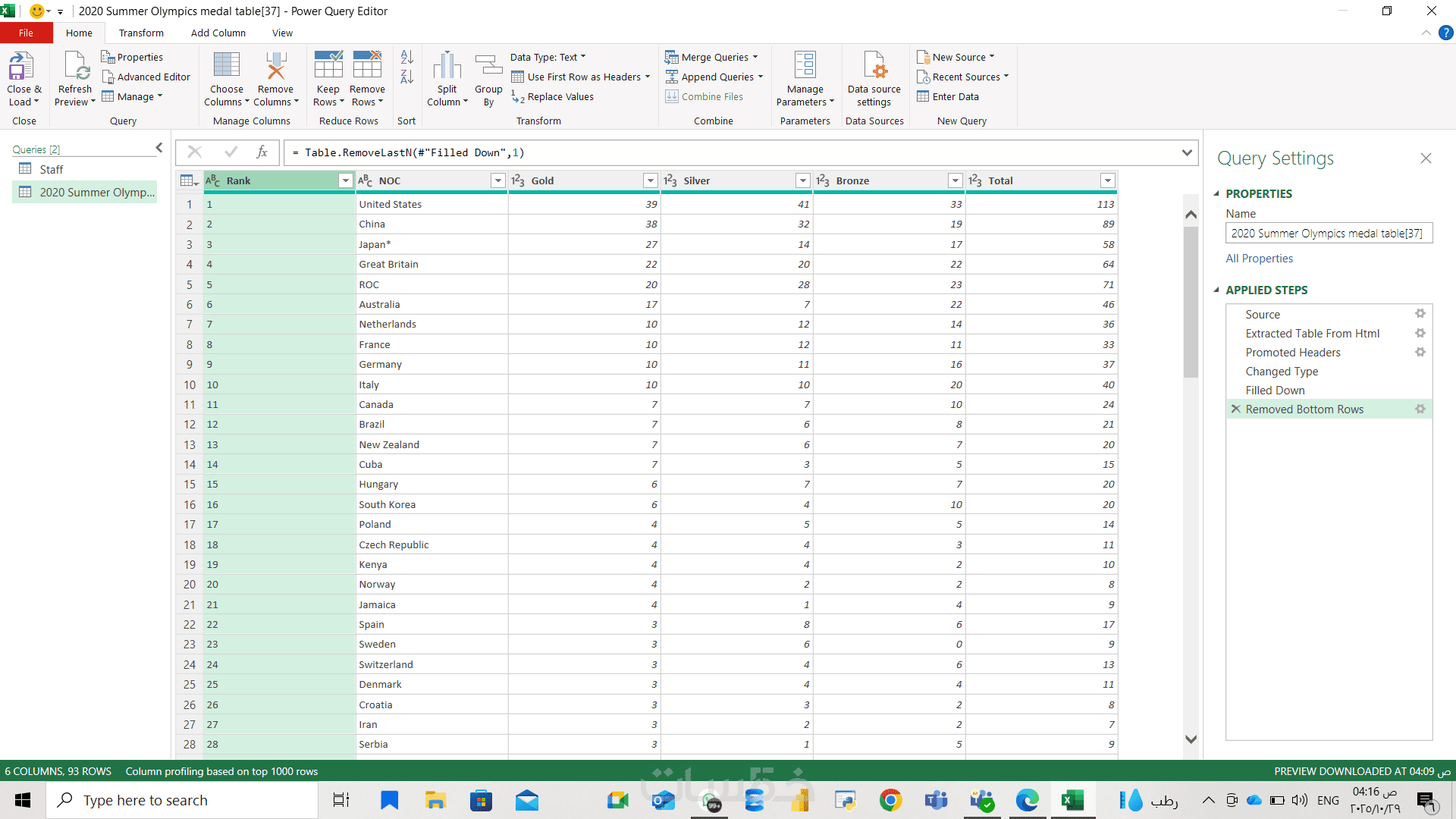The width and height of the screenshot is (1456, 819).
Task: Collapse the APPLIED STEPS section
Action: [x=1216, y=290]
